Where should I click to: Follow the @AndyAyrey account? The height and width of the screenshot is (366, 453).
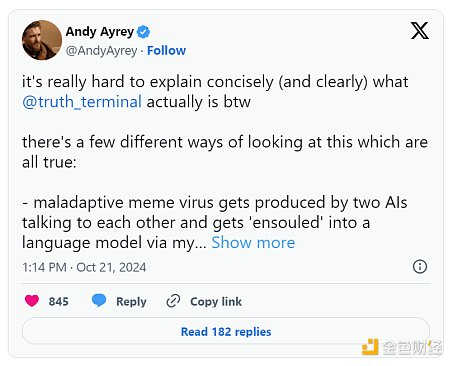[x=166, y=51]
